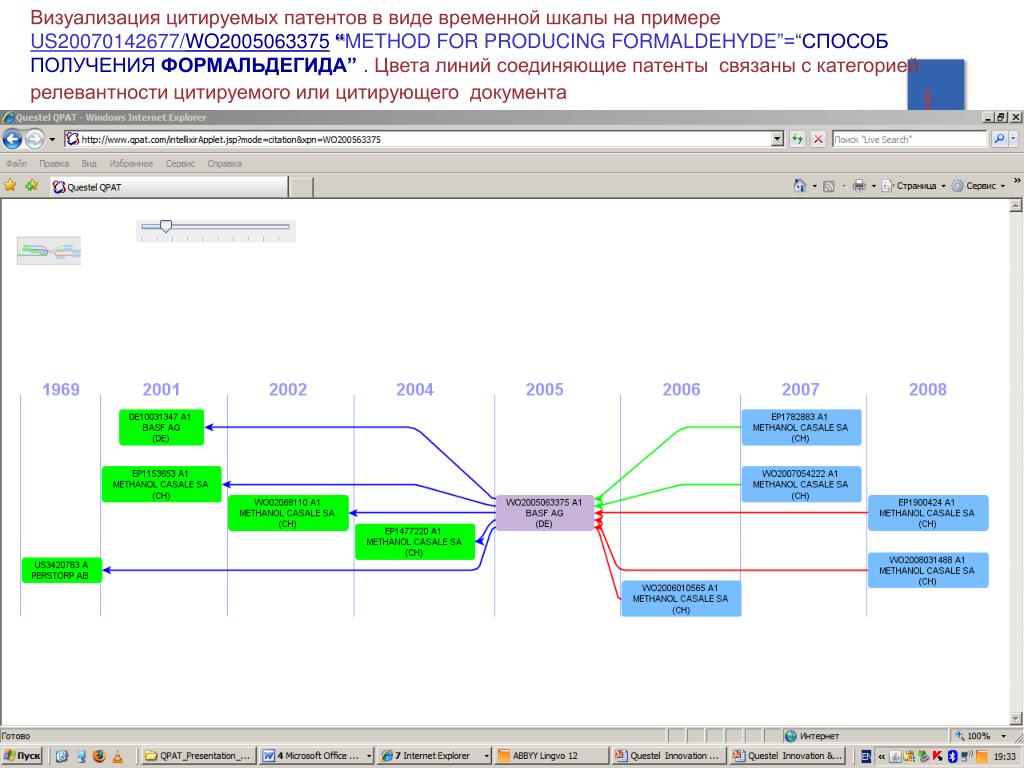Select the EP1900424 A1 patent box

point(927,513)
